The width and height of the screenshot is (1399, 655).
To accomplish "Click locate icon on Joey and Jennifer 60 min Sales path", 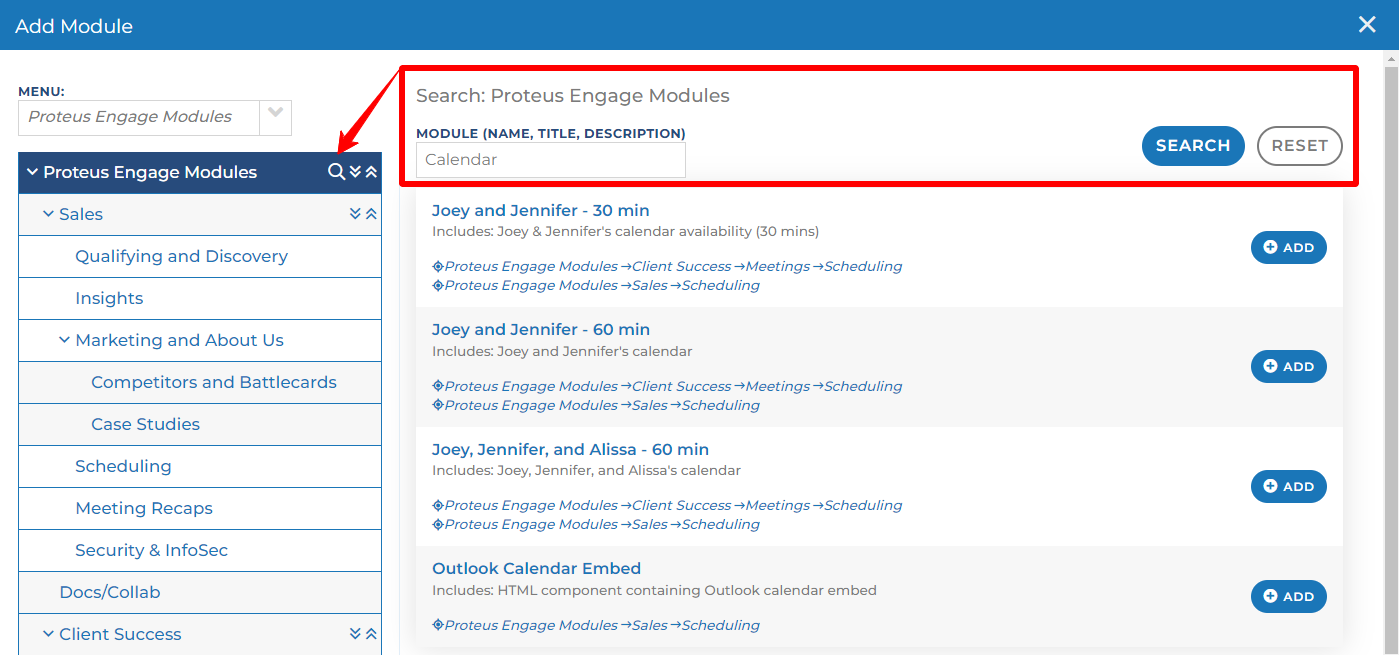I will point(438,406).
